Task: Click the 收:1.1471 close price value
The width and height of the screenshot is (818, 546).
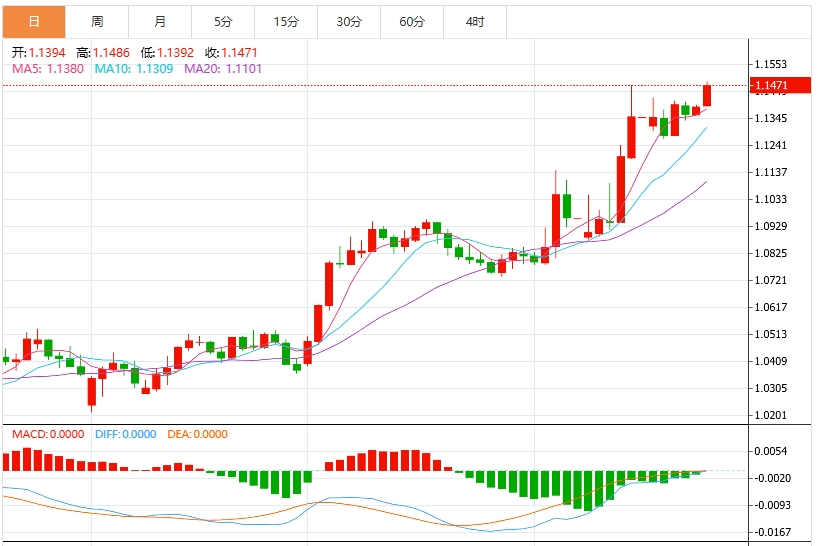Action: [231, 53]
